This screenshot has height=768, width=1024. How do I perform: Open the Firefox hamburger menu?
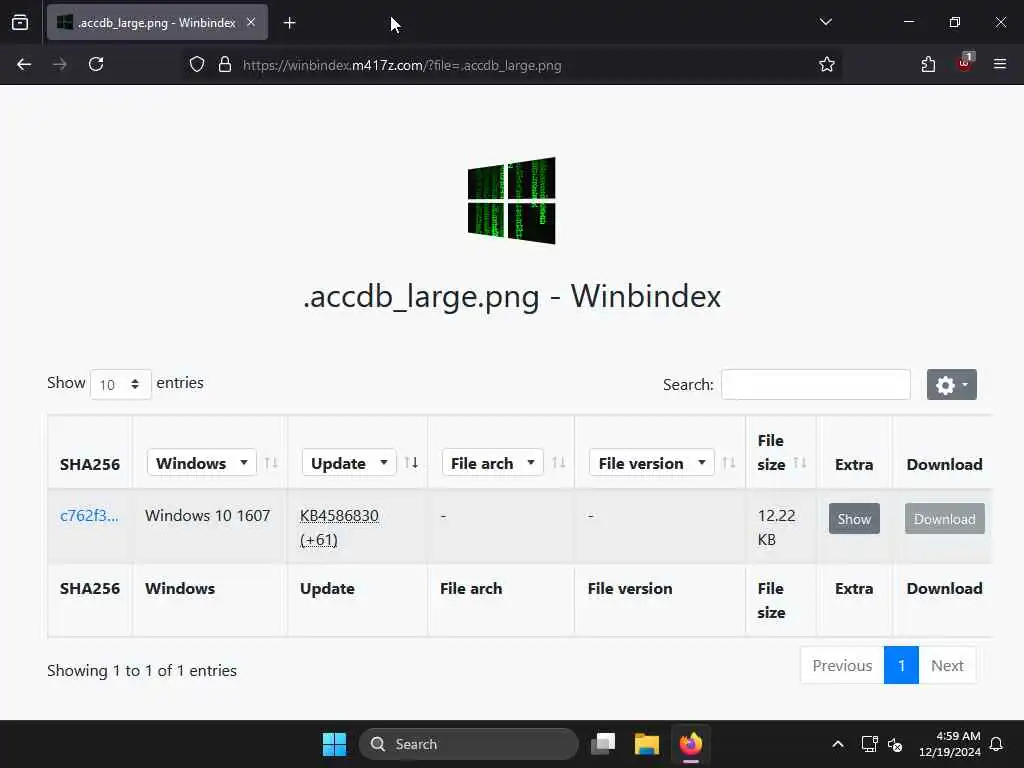pos(1000,64)
